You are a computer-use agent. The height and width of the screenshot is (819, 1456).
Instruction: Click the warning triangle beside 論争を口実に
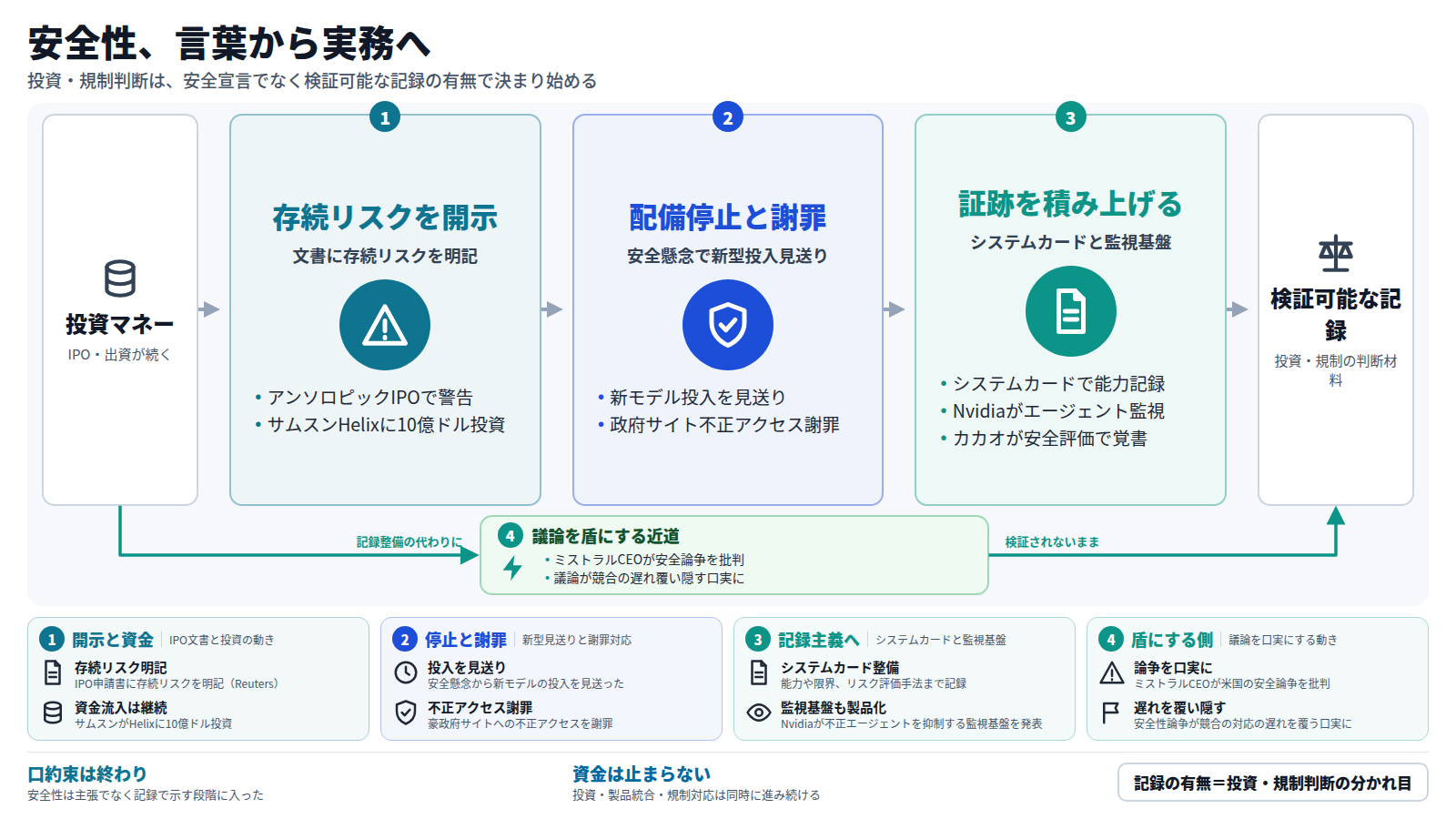1112,672
